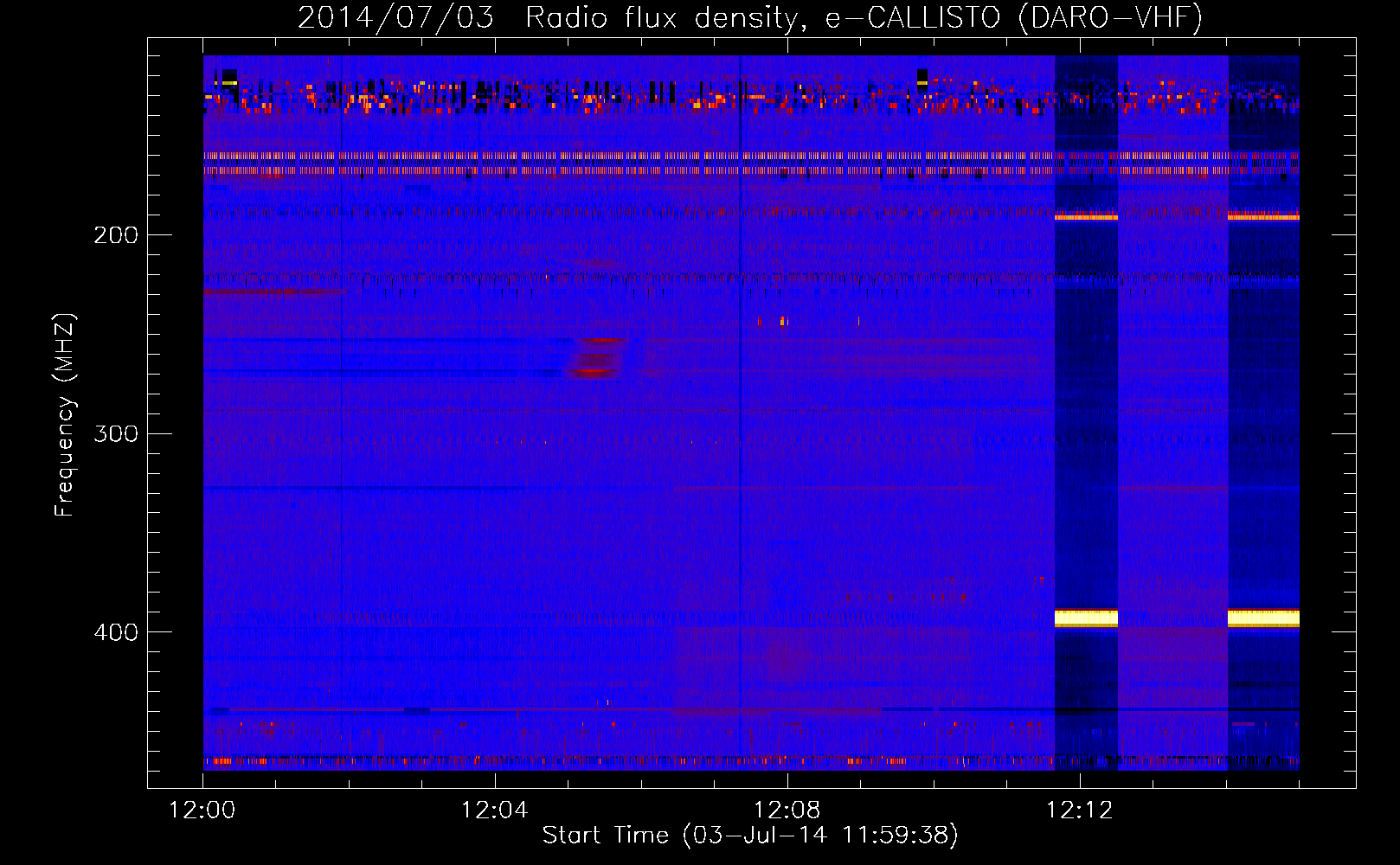Click the 200 frequency tick label
Viewport: 1400px width, 865px height.
(x=116, y=235)
